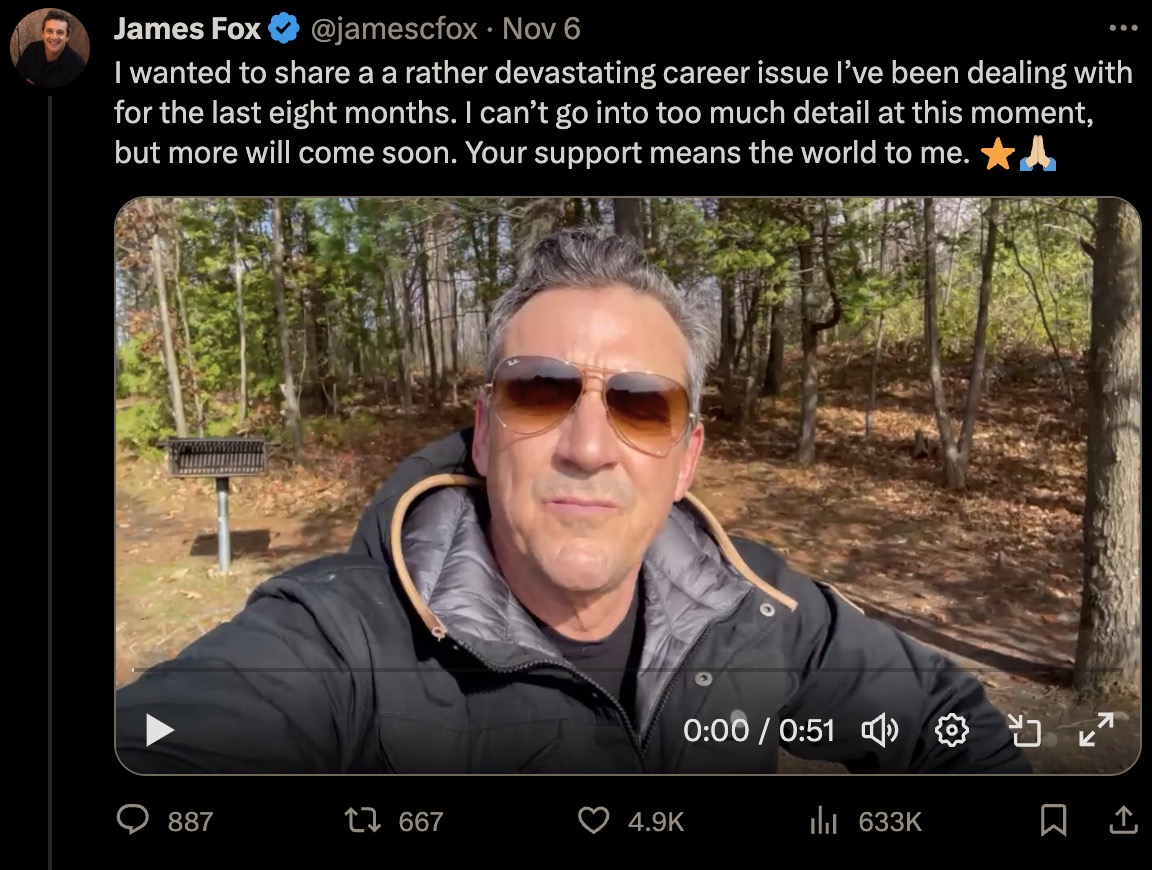Open the share tweet icon
The width and height of the screenshot is (1152, 870).
(x=1124, y=821)
